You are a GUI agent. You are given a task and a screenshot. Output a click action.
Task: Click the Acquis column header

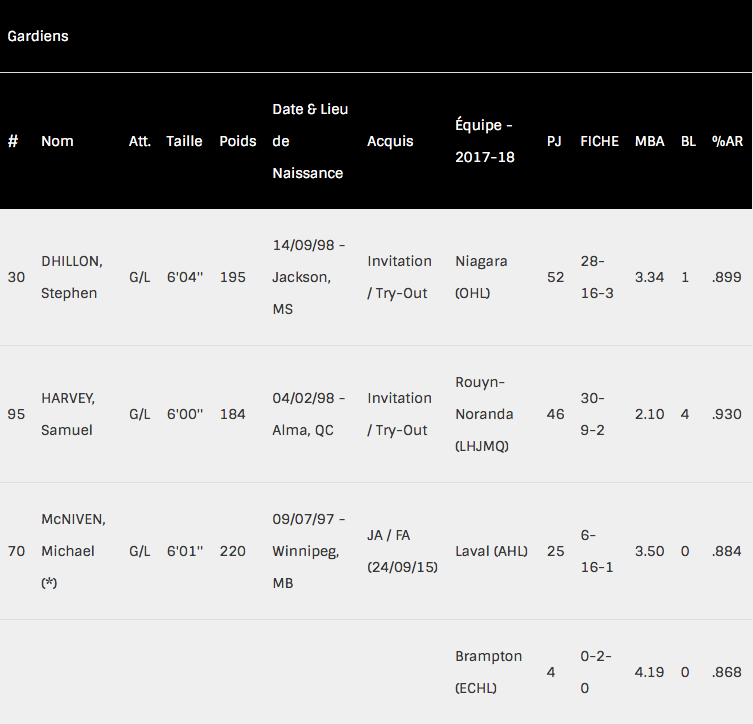point(390,141)
